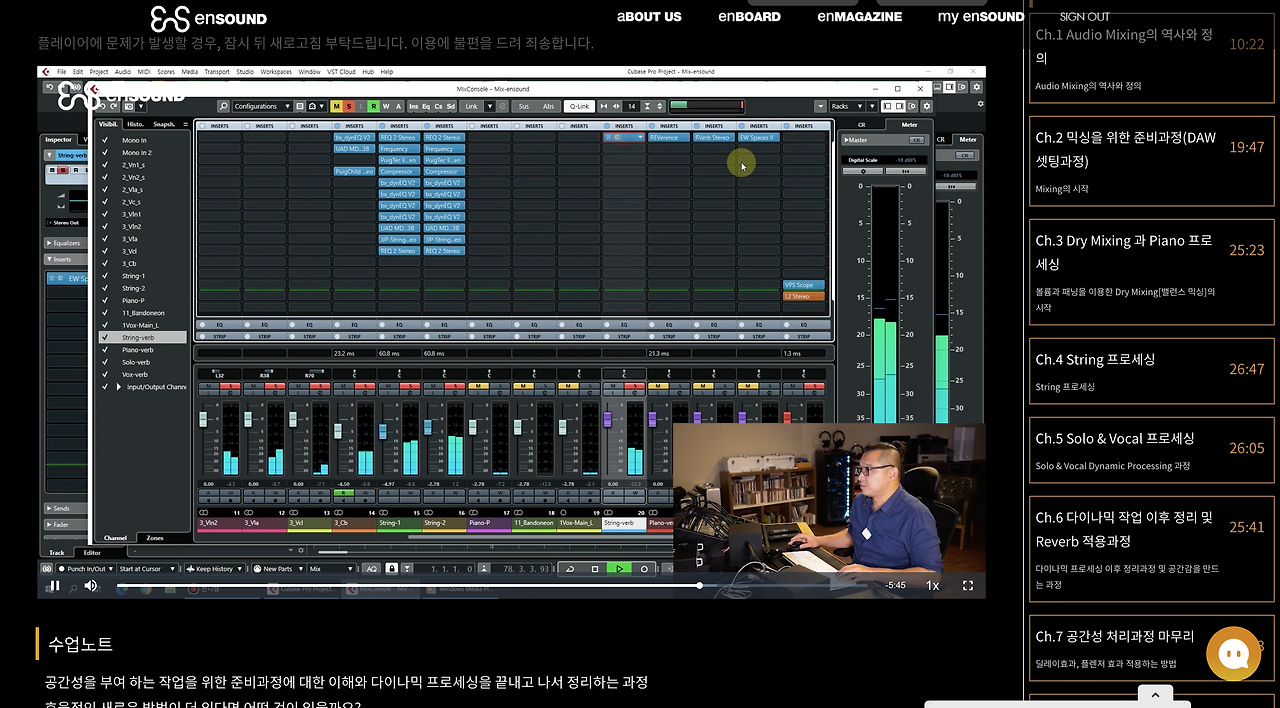Uncheck visibility of Piano-P channel
The width and height of the screenshot is (1280, 708).
(105, 300)
